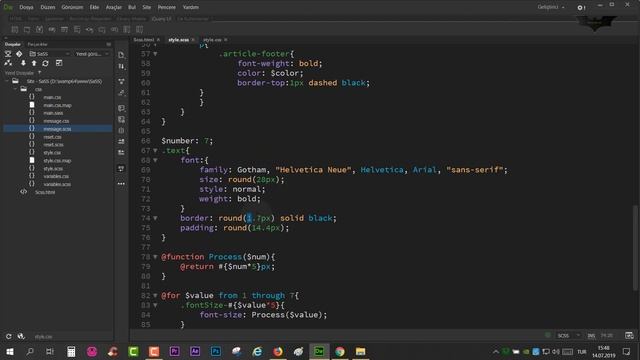Image resolution: width=640 pixels, height=360 pixels.
Task: Click the three dots more-tools icon in sidebar
Action: pos(121,184)
